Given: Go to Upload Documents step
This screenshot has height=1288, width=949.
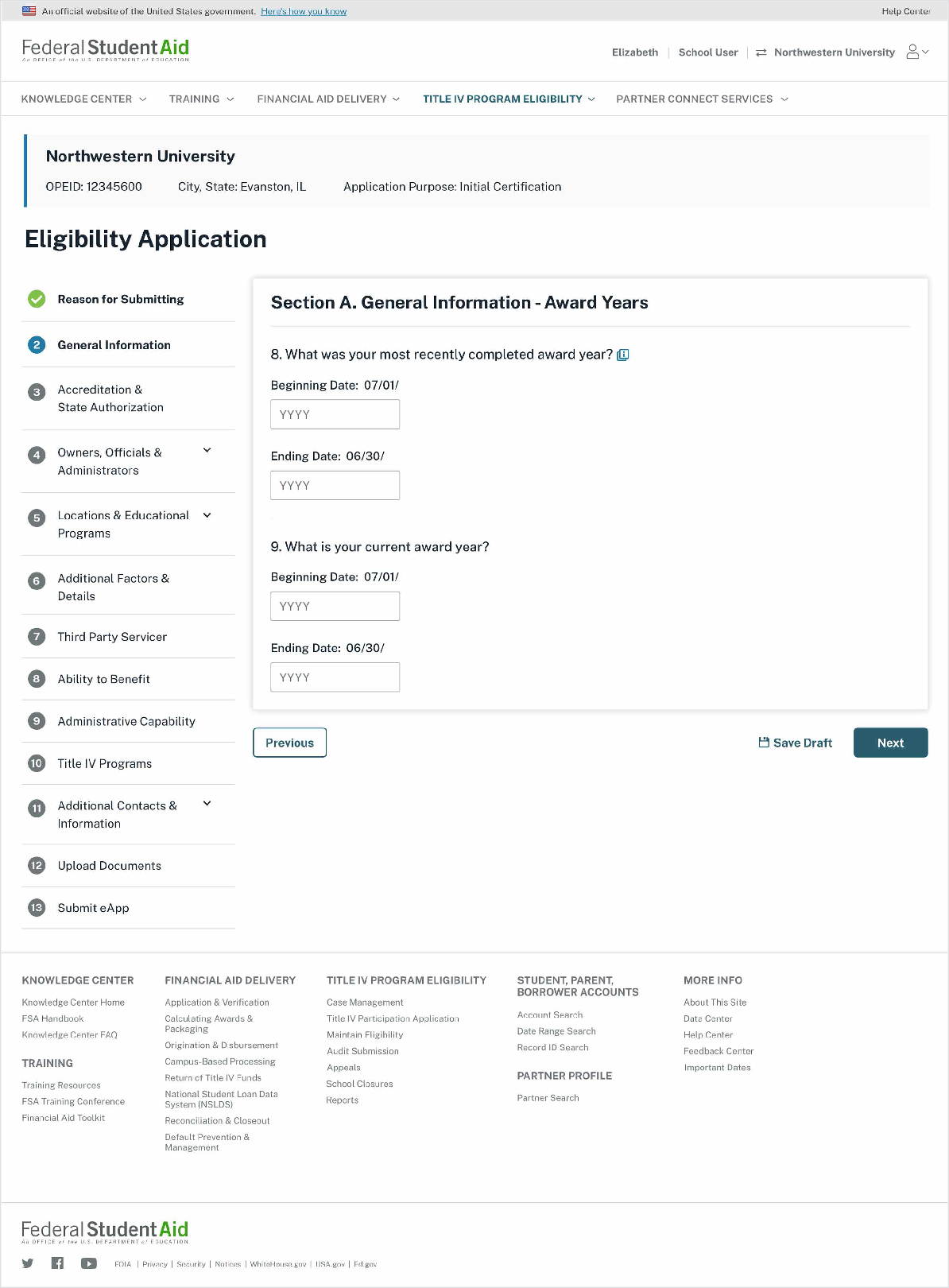Looking at the screenshot, I should pos(109,866).
